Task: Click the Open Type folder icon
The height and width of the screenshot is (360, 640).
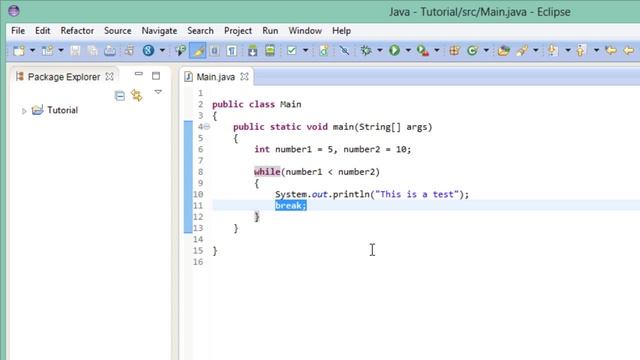Action: tap(504, 51)
